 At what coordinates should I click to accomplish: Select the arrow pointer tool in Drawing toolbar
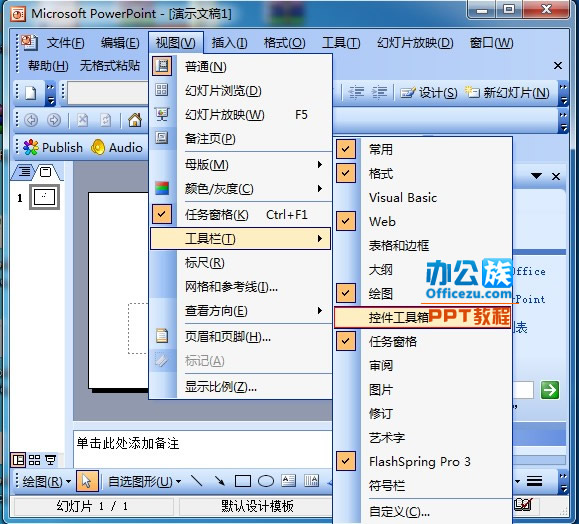(87, 481)
